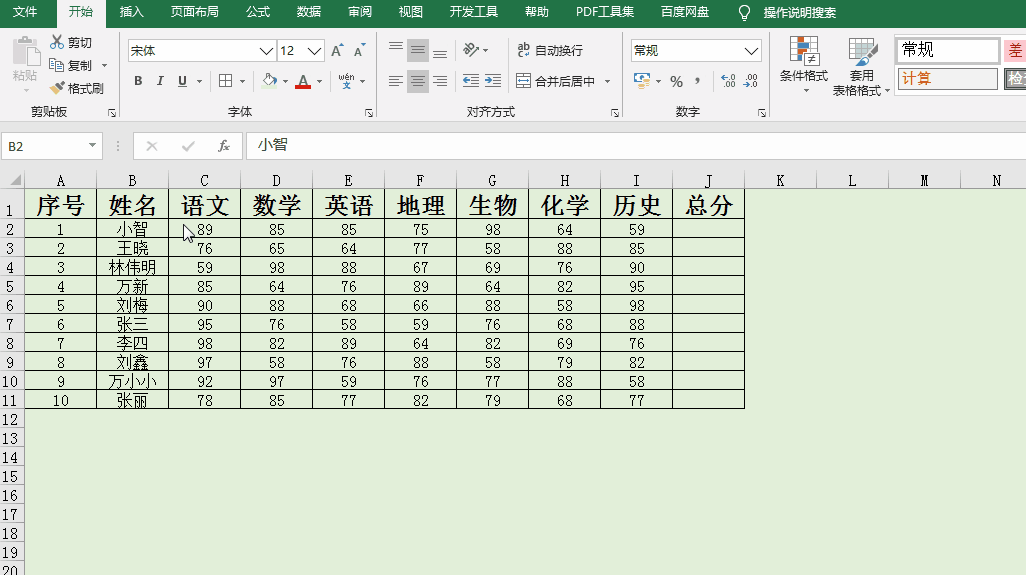Image resolution: width=1026 pixels, height=575 pixels.
Task: Select row 12 header
Action: click(x=11, y=419)
